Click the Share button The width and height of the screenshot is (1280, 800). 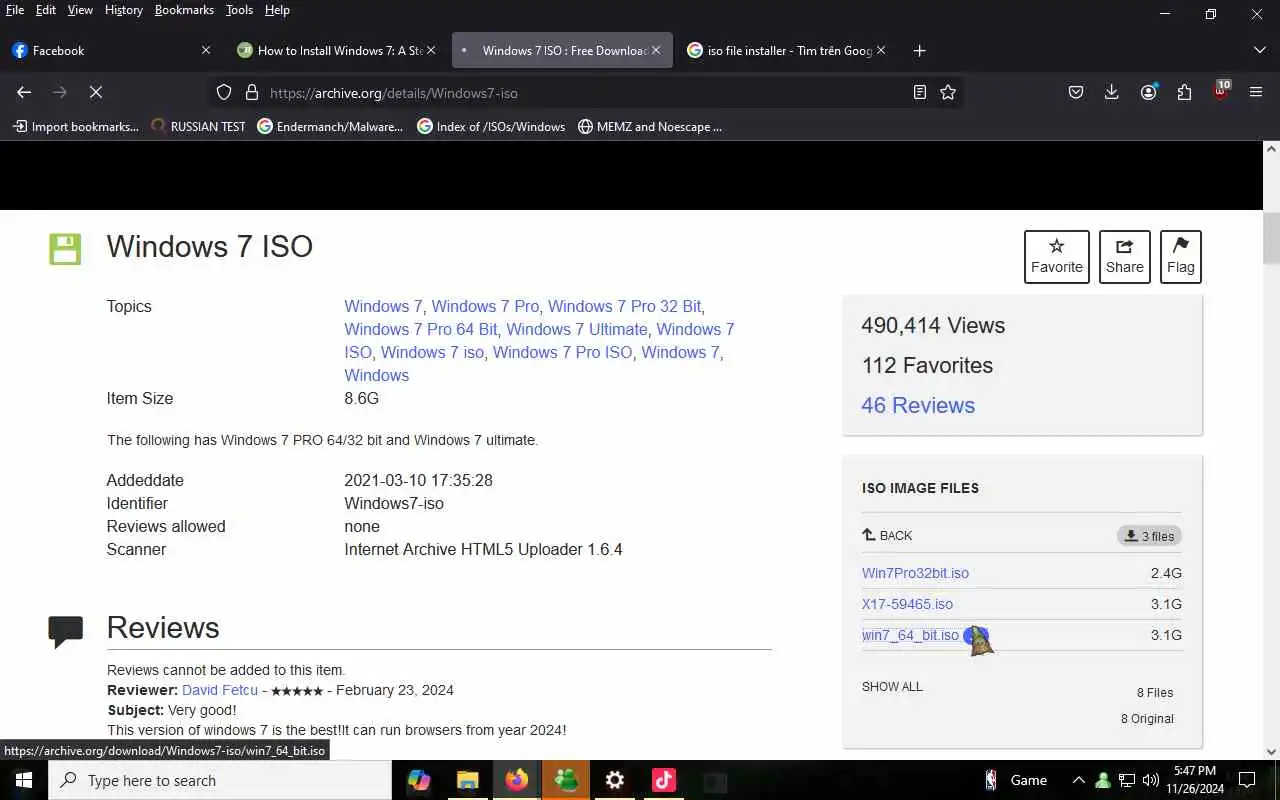1125,257
